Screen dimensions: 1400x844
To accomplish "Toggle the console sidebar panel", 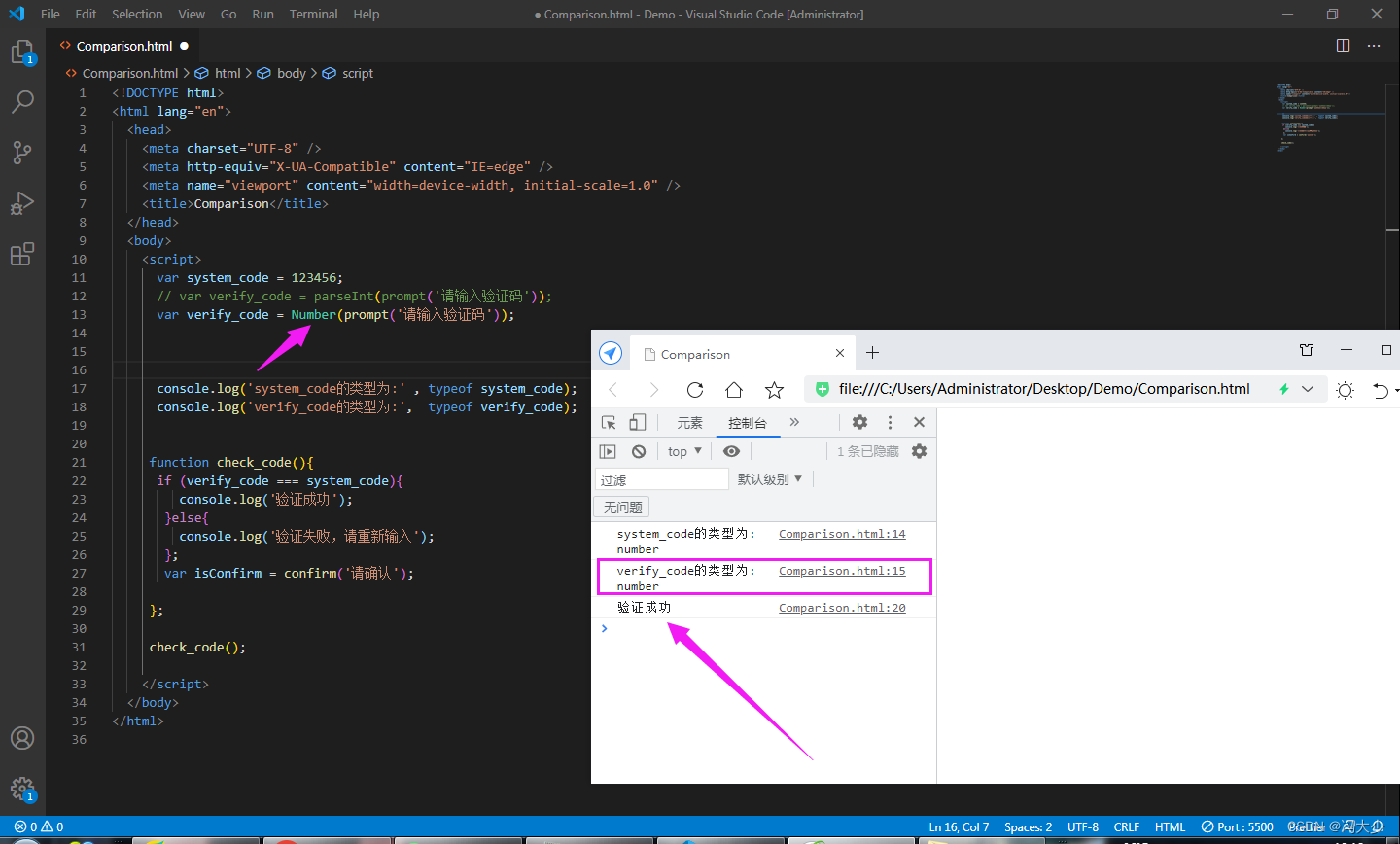I will pyautogui.click(x=608, y=451).
